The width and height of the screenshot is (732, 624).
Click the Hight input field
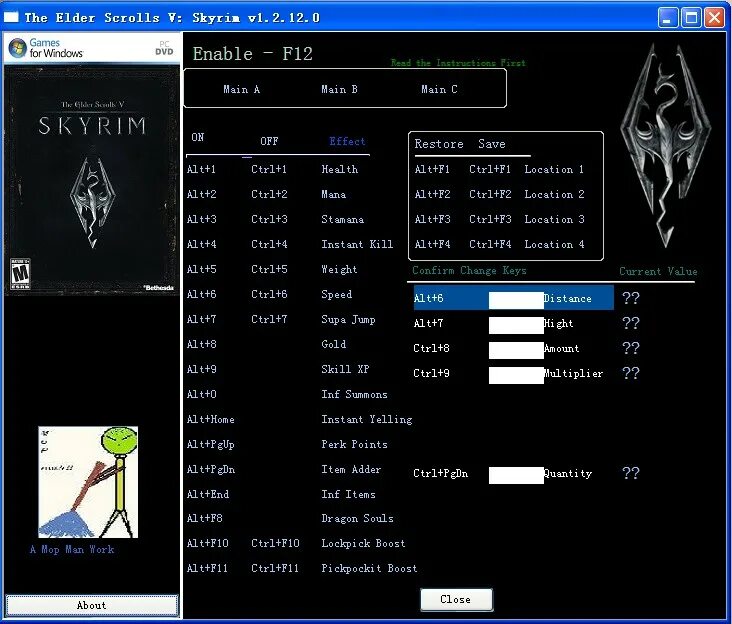pos(516,325)
